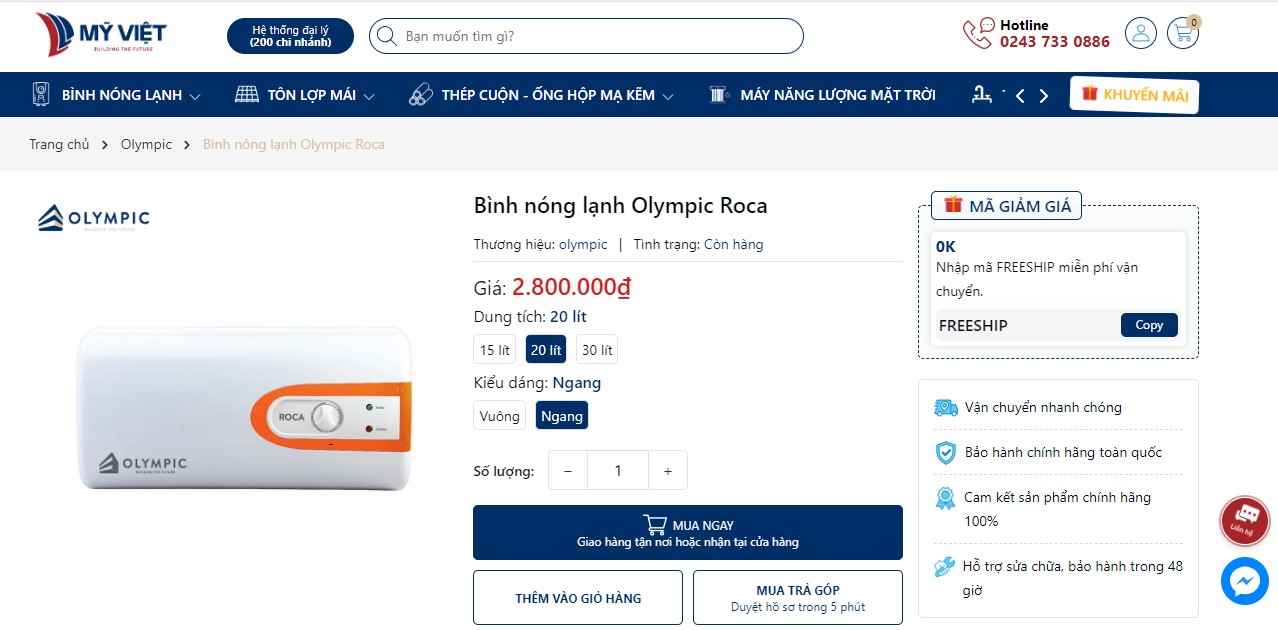Open the Khuyến Mãi promotions tab
Image resolution: width=1278 pixels, height=630 pixels.
(1134, 95)
